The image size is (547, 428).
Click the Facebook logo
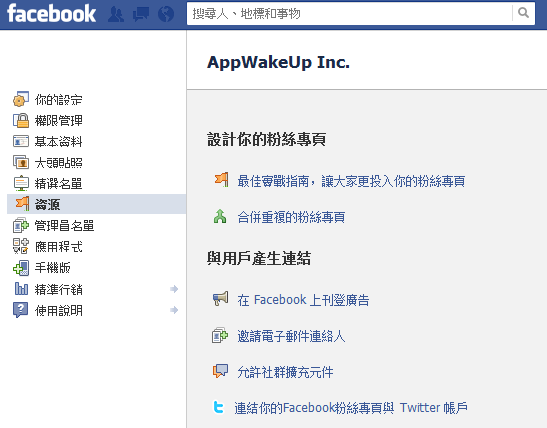(x=51, y=14)
